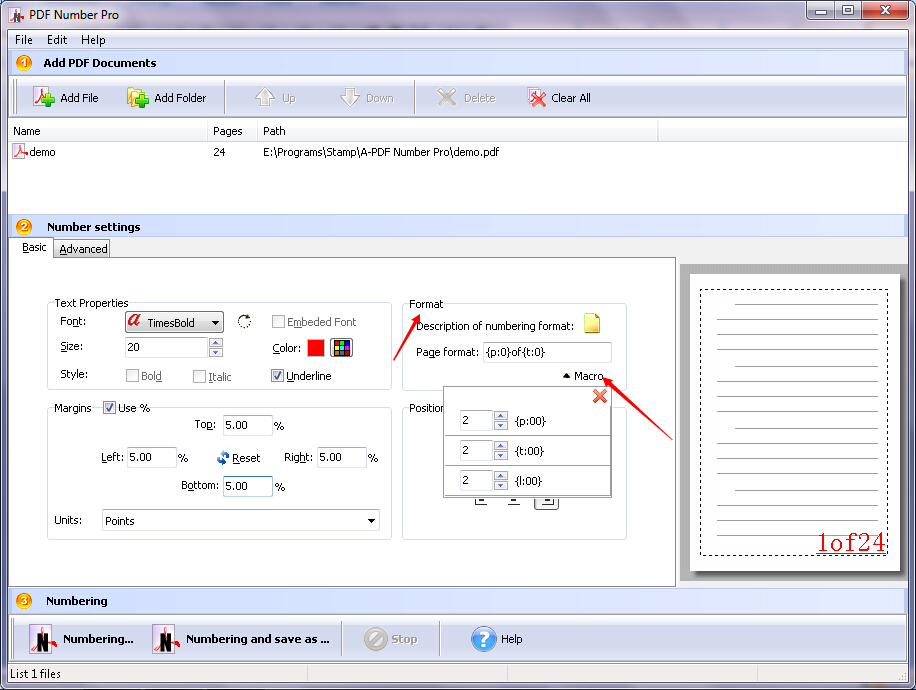Increase {p:00} digits spinner up
The height and width of the screenshot is (690, 916).
[x=500, y=415]
